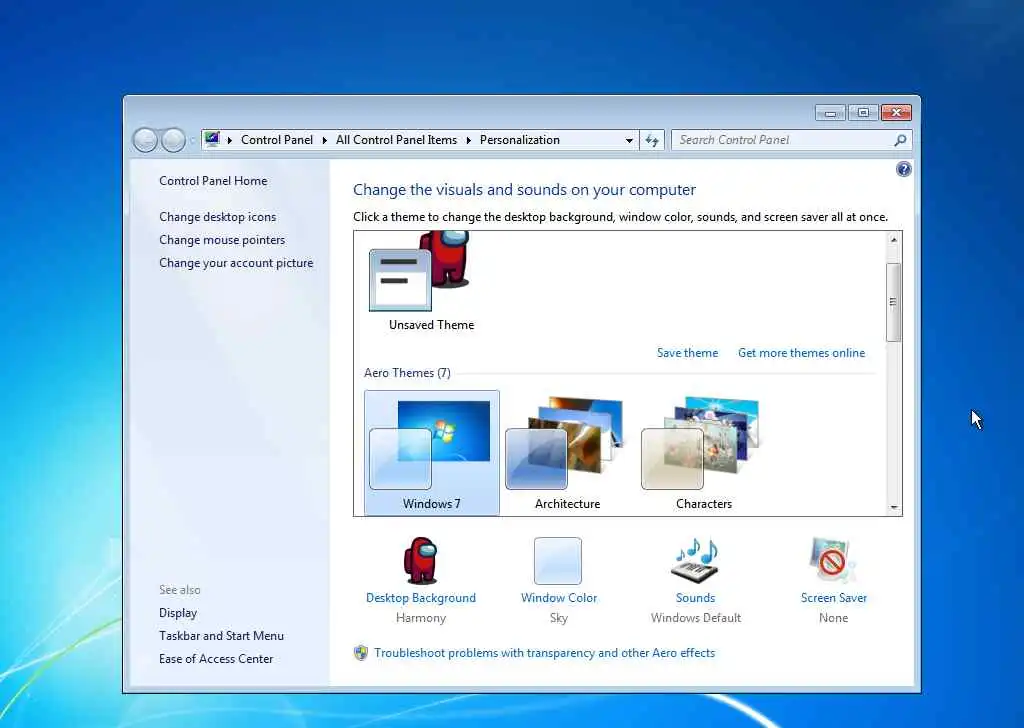Open recent pages dropdown beside Forward button
This screenshot has width=1024, height=728.
coord(192,140)
